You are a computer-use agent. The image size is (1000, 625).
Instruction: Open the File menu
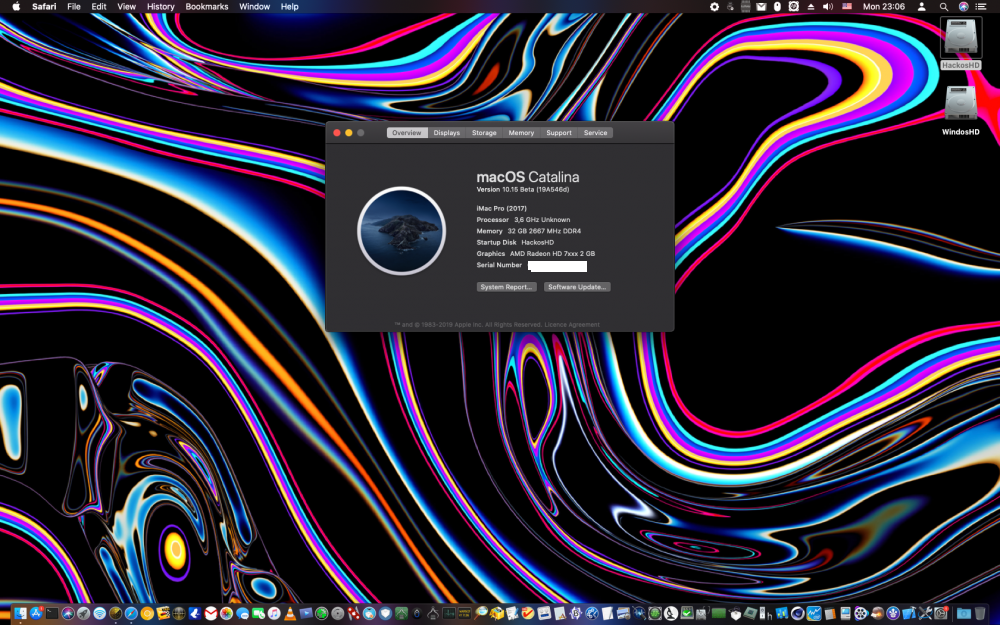(73, 6)
